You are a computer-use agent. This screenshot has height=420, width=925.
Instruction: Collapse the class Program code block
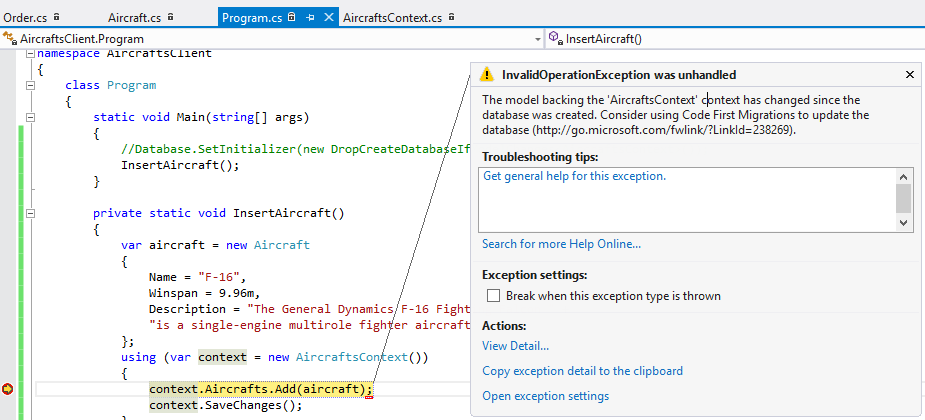click(30, 86)
